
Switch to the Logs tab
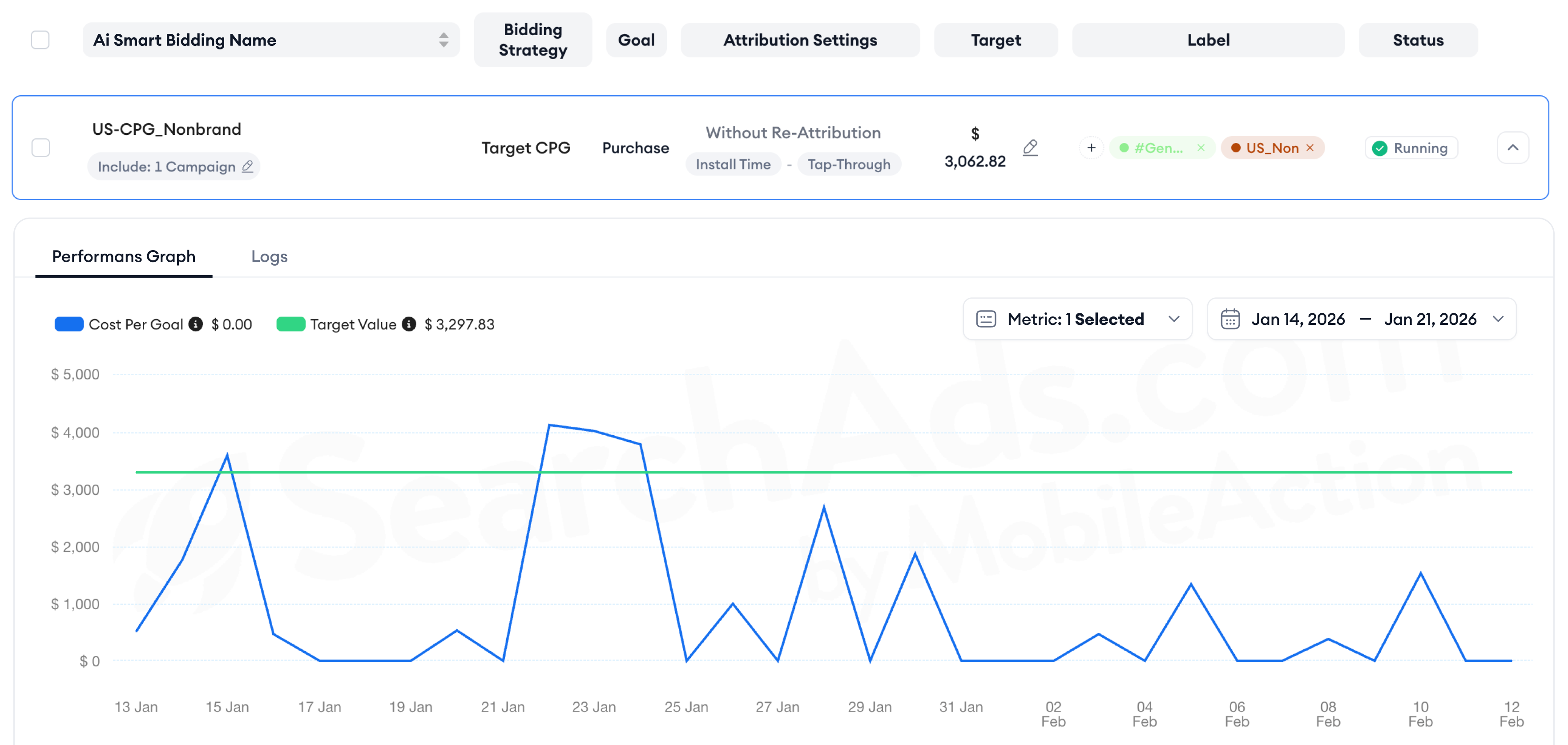coord(269,256)
